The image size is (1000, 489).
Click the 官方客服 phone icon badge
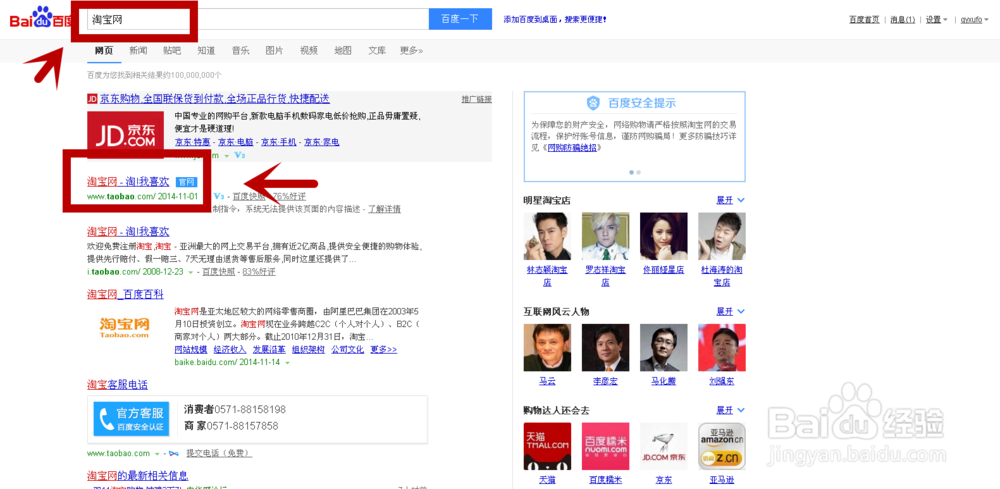pyautogui.click(x=131, y=419)
